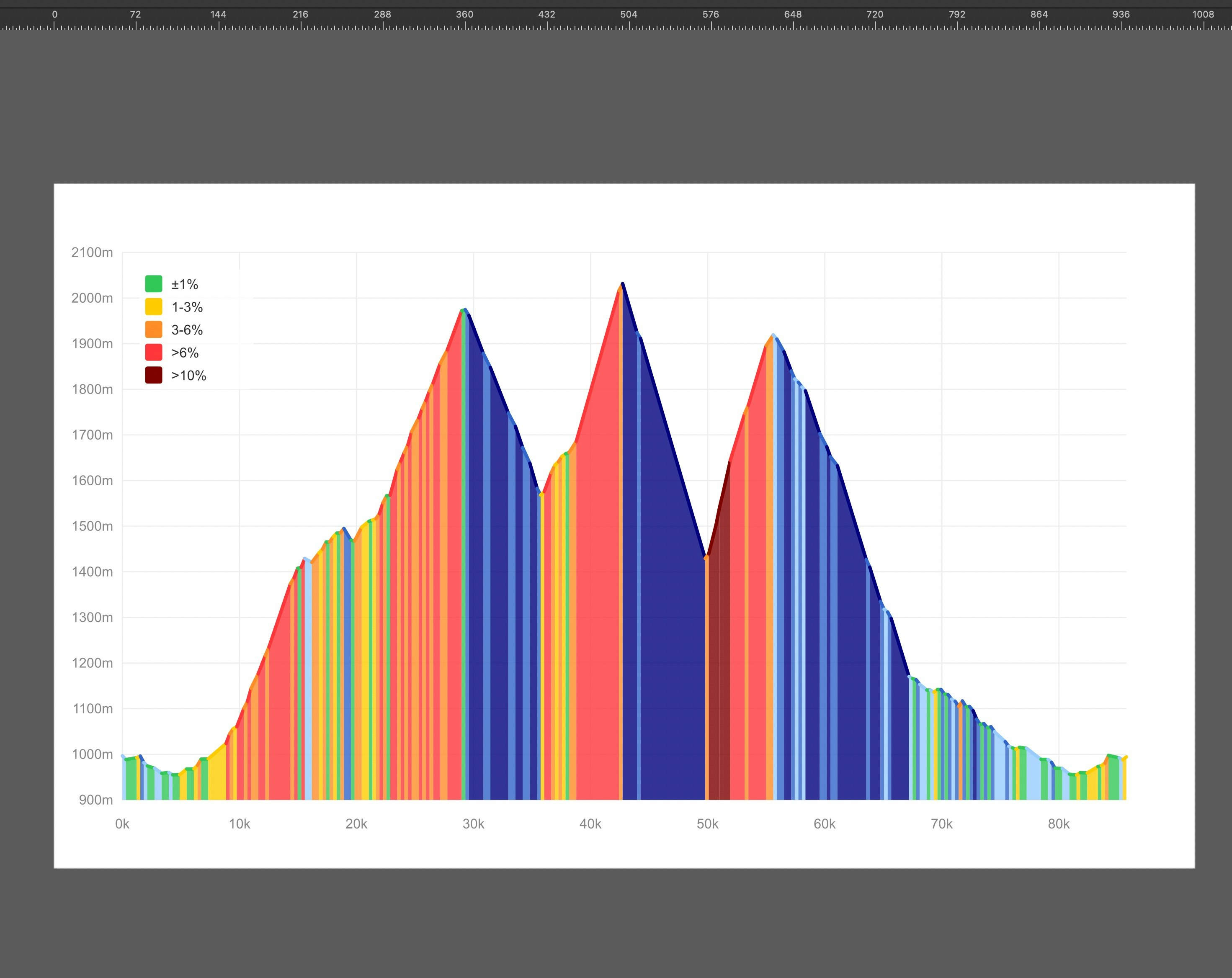The height and width of the screenshot is (978, 1232).
Task: Click the 900m y-axis label
Action: [x=95, y=800]
